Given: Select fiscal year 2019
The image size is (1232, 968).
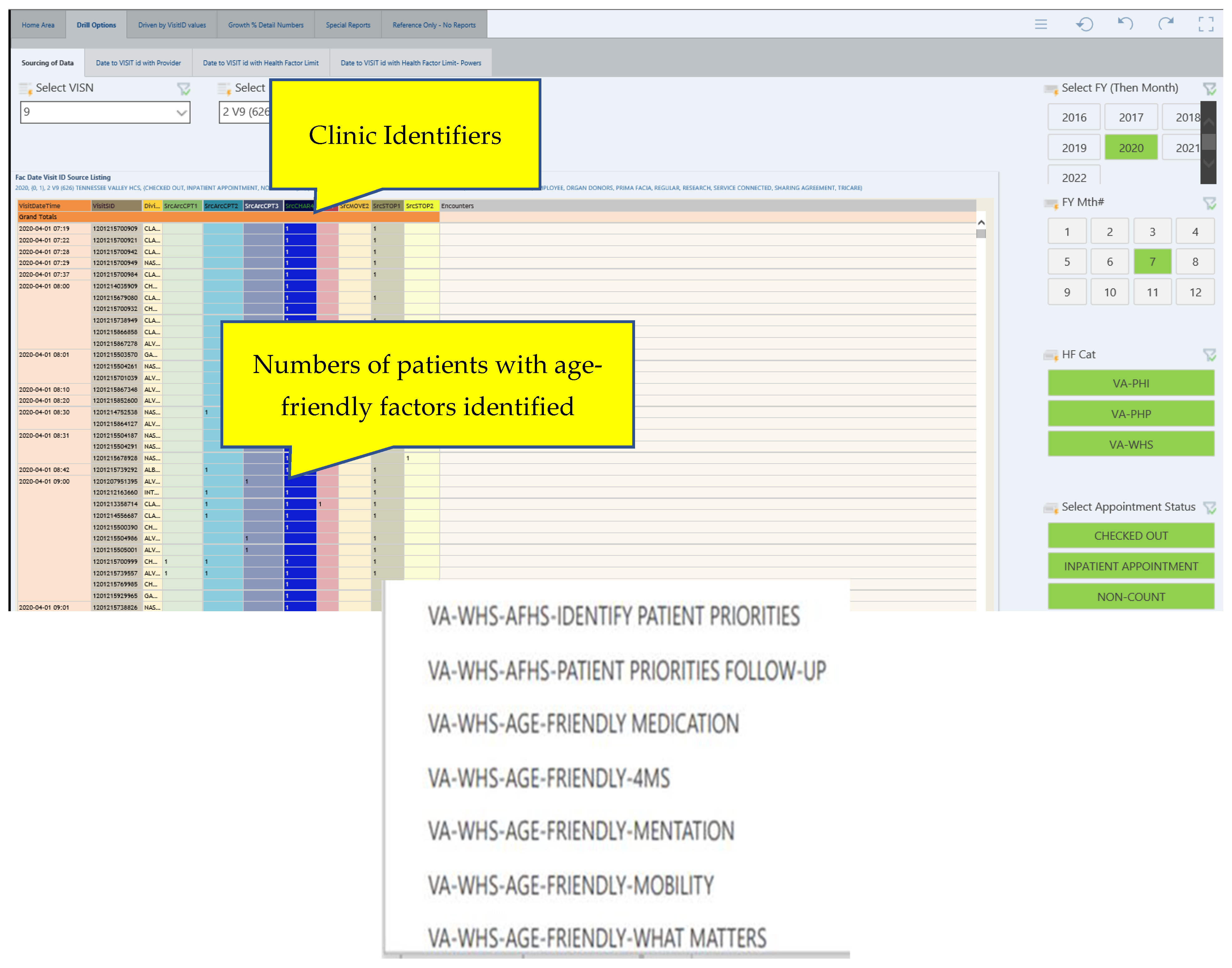Looking at the screenshot, I should (1073, 148).
